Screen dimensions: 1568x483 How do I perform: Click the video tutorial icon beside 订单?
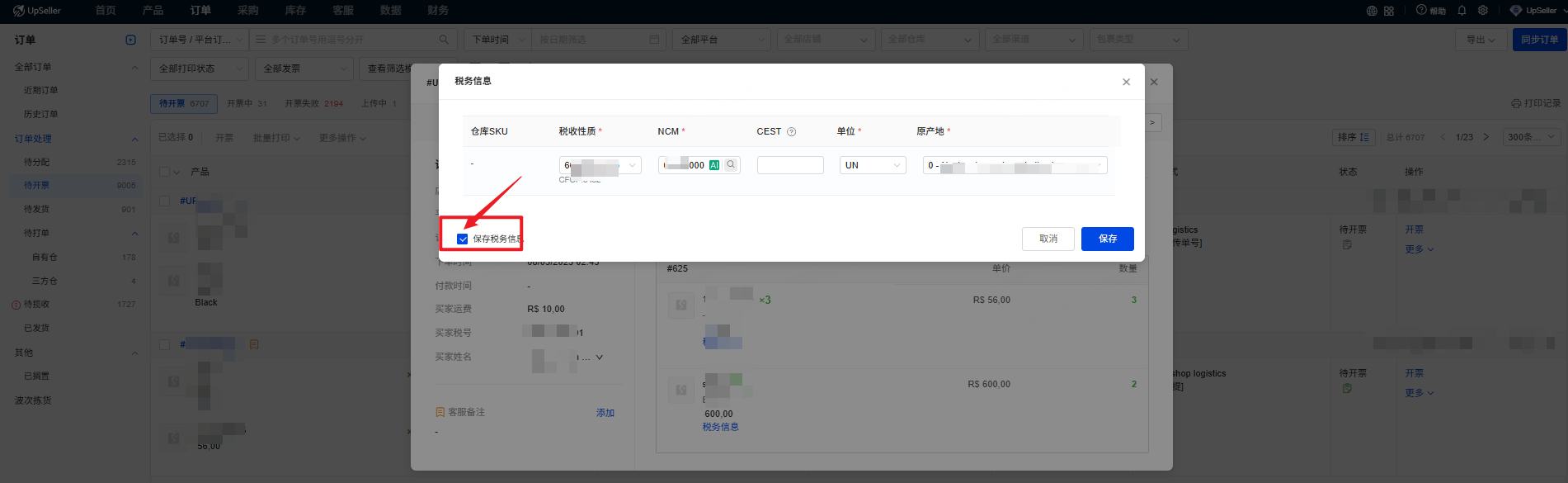click(x=130, y=40)
